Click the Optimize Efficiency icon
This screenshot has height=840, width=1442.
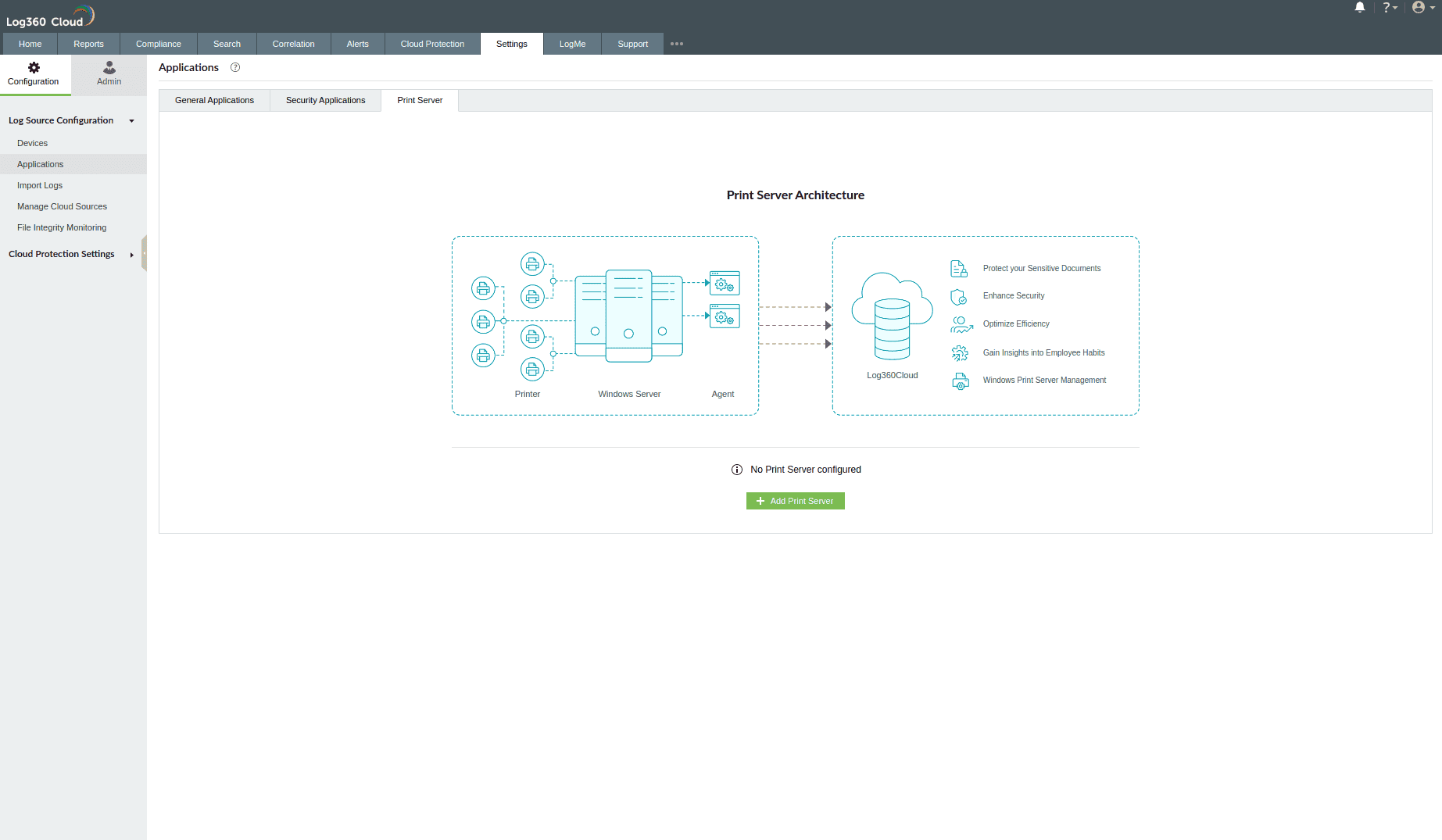coord(961,324)
